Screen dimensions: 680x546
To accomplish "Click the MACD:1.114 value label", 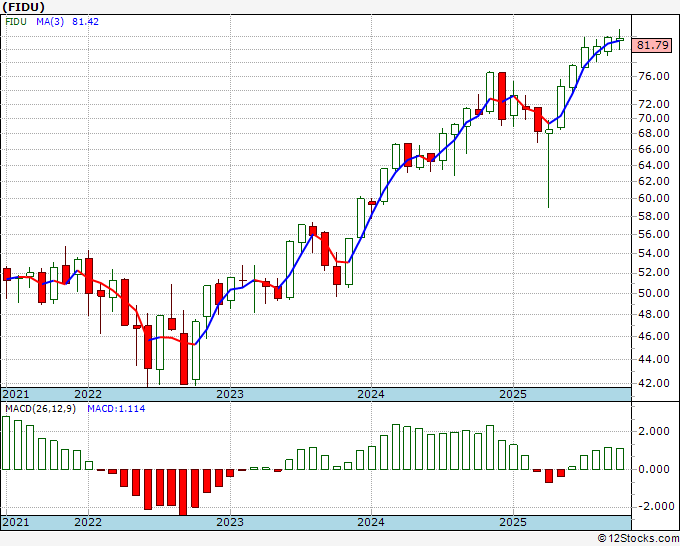I will pos(116,409).
